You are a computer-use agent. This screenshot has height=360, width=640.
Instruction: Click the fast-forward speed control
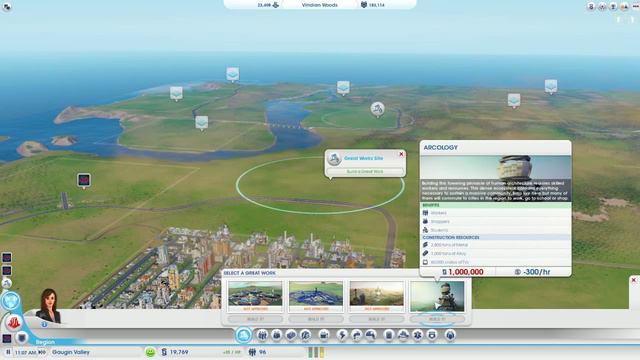click(42, 352)
